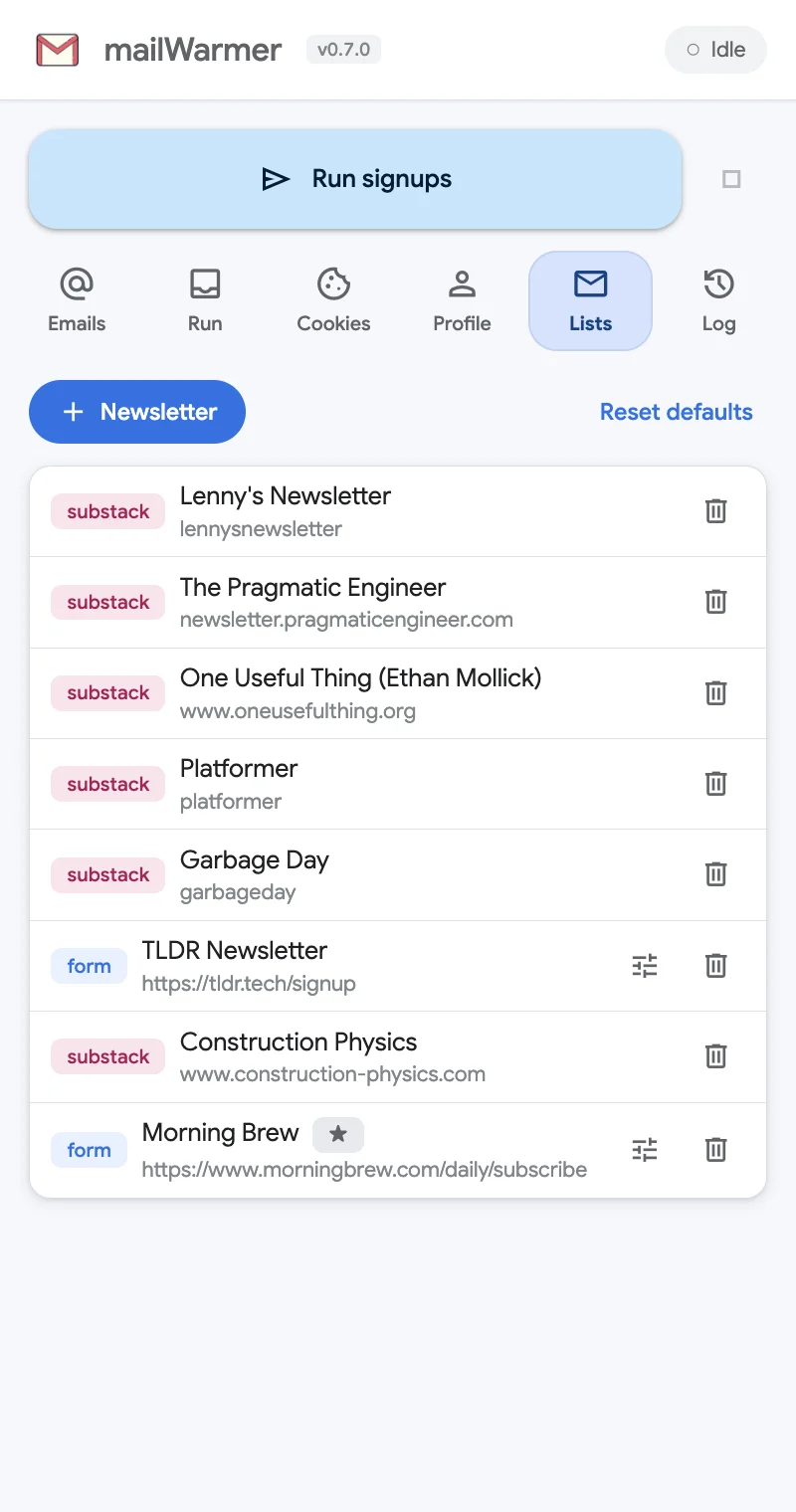The height and width of the screenshot is (1512, 796).
Task: Click the Run signups button
Action: click(355, 179)
